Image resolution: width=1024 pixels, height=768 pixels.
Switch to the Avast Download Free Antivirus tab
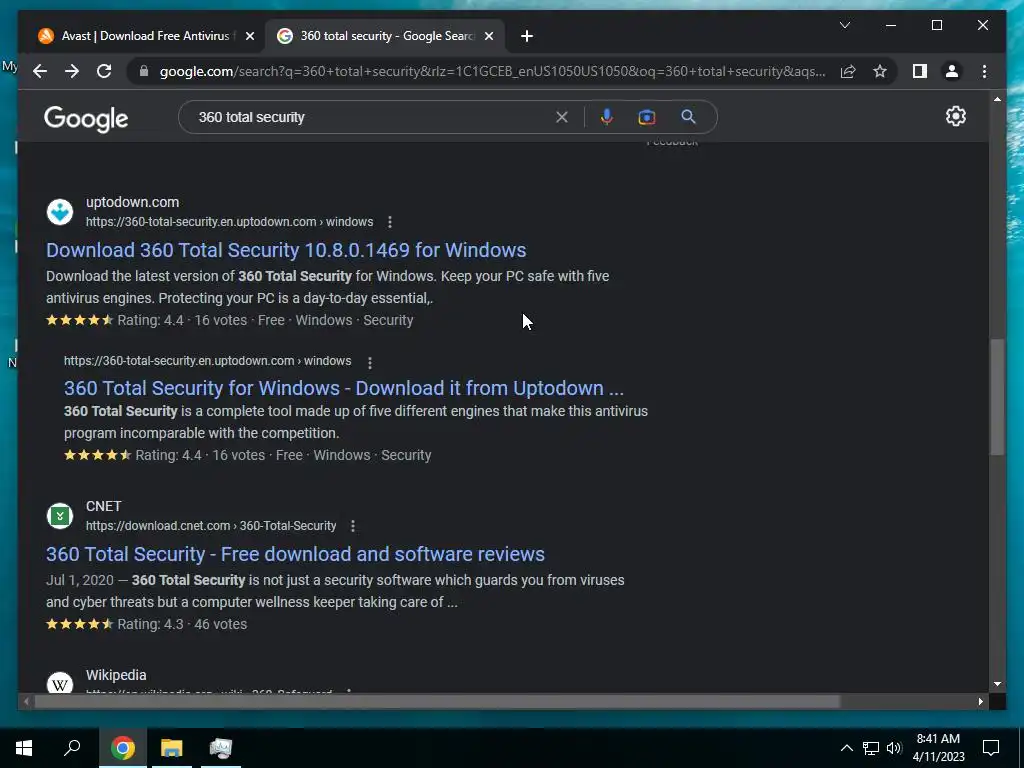coord(146,36)
